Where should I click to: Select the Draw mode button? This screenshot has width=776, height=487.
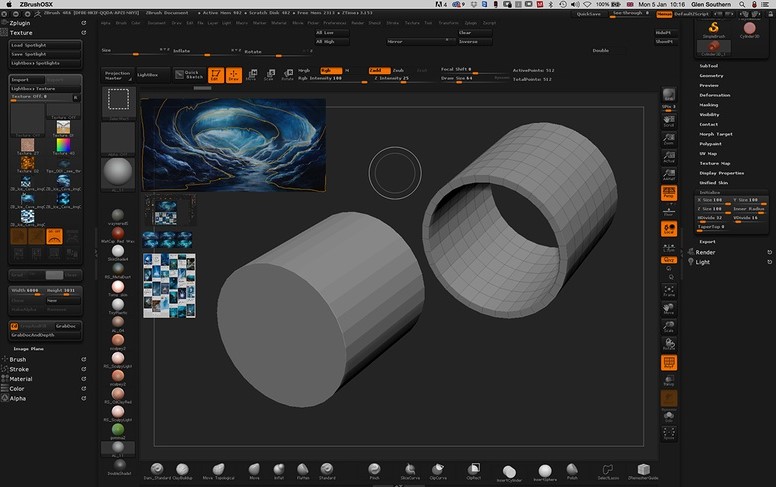[233, 75]
